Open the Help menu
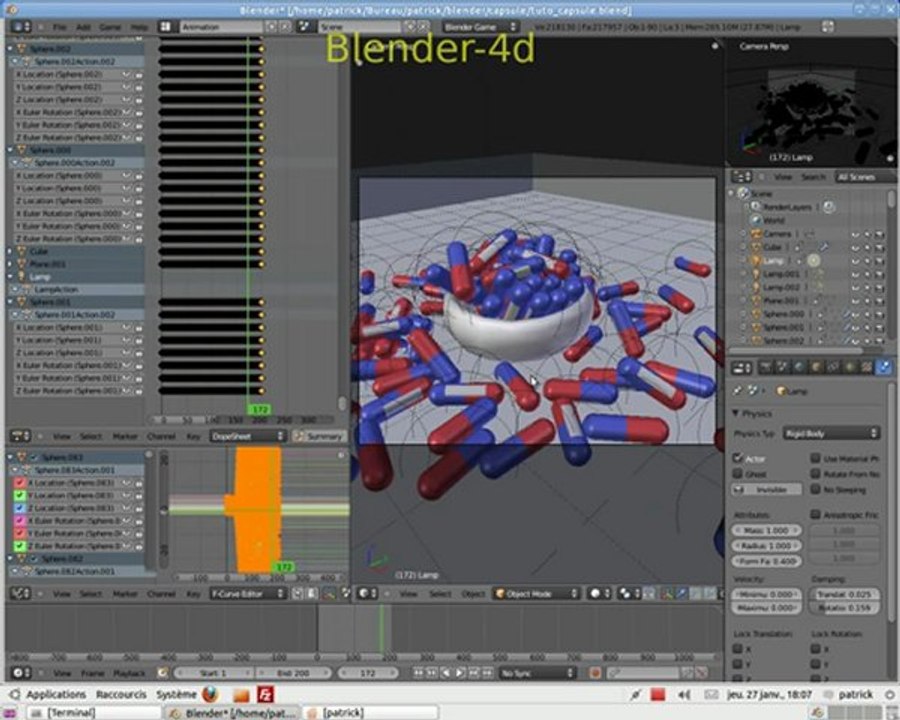This screenshot has width=900, height=720. (x=139, y=27)
